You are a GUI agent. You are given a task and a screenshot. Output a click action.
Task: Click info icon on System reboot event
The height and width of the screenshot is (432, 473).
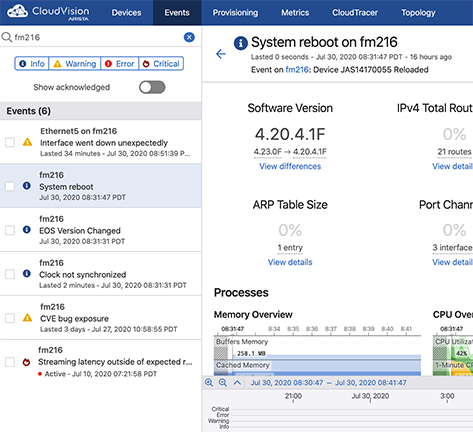[x=27, y=186]
